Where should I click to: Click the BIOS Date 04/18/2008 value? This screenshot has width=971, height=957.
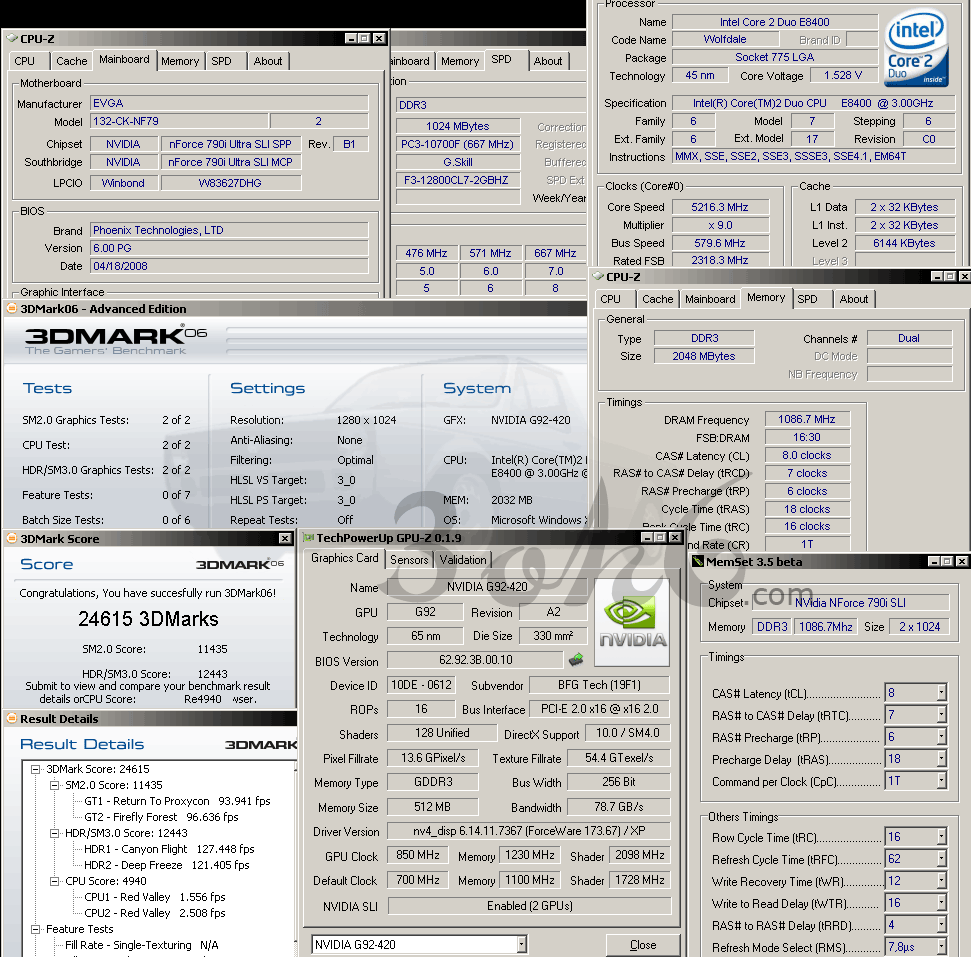point(229,266)
